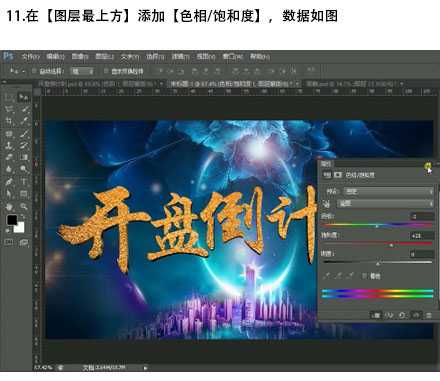Image resolution: width=440 pixels, height=381 pixels.
Task: Open the status bar info arrow menu
Action: click(145, 368)
